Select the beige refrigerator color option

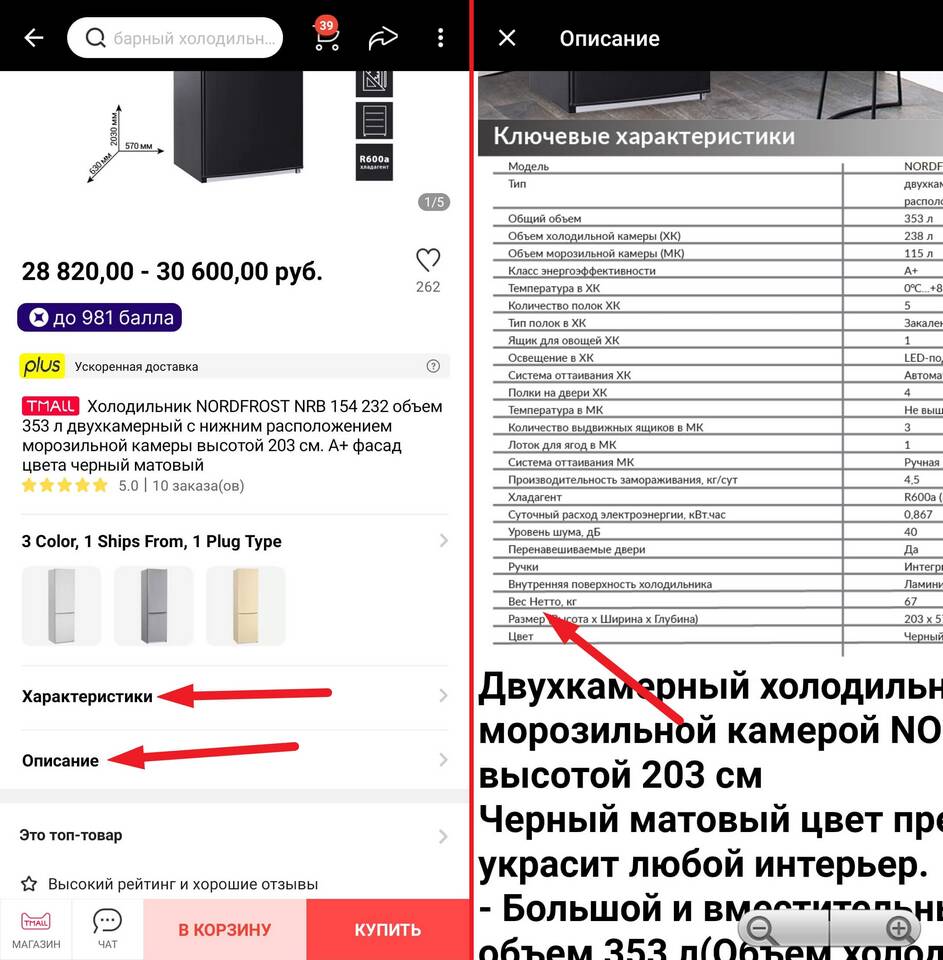click(246, 606)
